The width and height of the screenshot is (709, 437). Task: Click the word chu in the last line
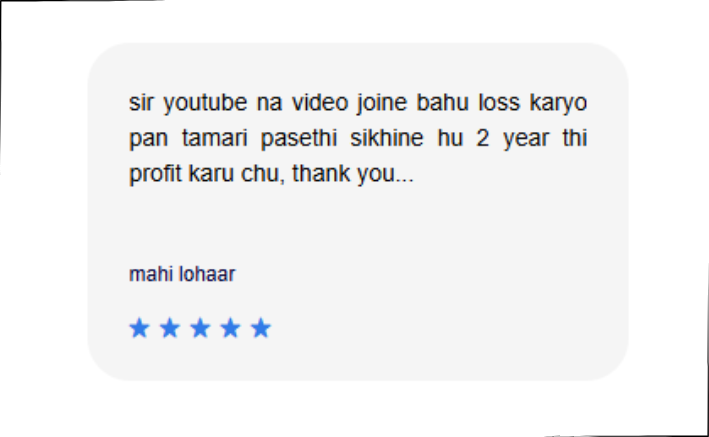[x=263, y=174]
